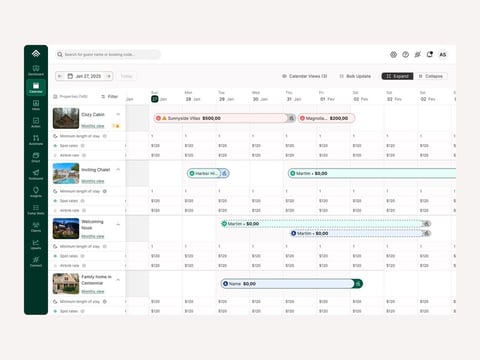The width and height of the screenshot is (480, 360).
Task: Switch the calendar to Collapse mode
Action: 430,76
